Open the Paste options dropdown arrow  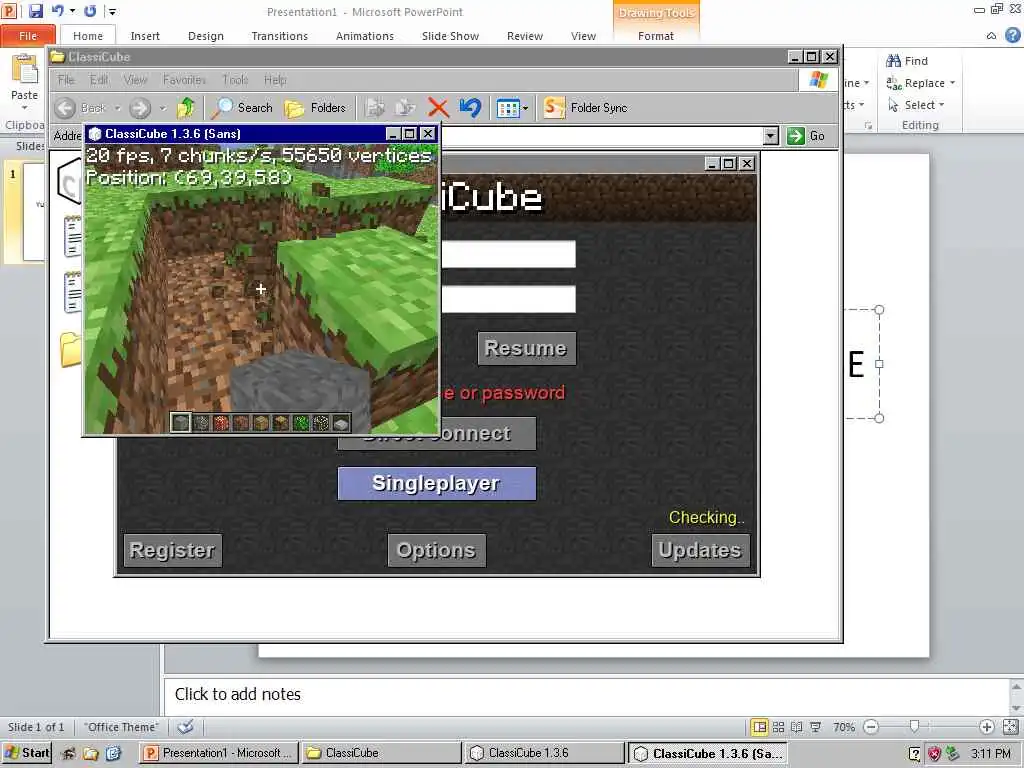[x=25, y=108]
